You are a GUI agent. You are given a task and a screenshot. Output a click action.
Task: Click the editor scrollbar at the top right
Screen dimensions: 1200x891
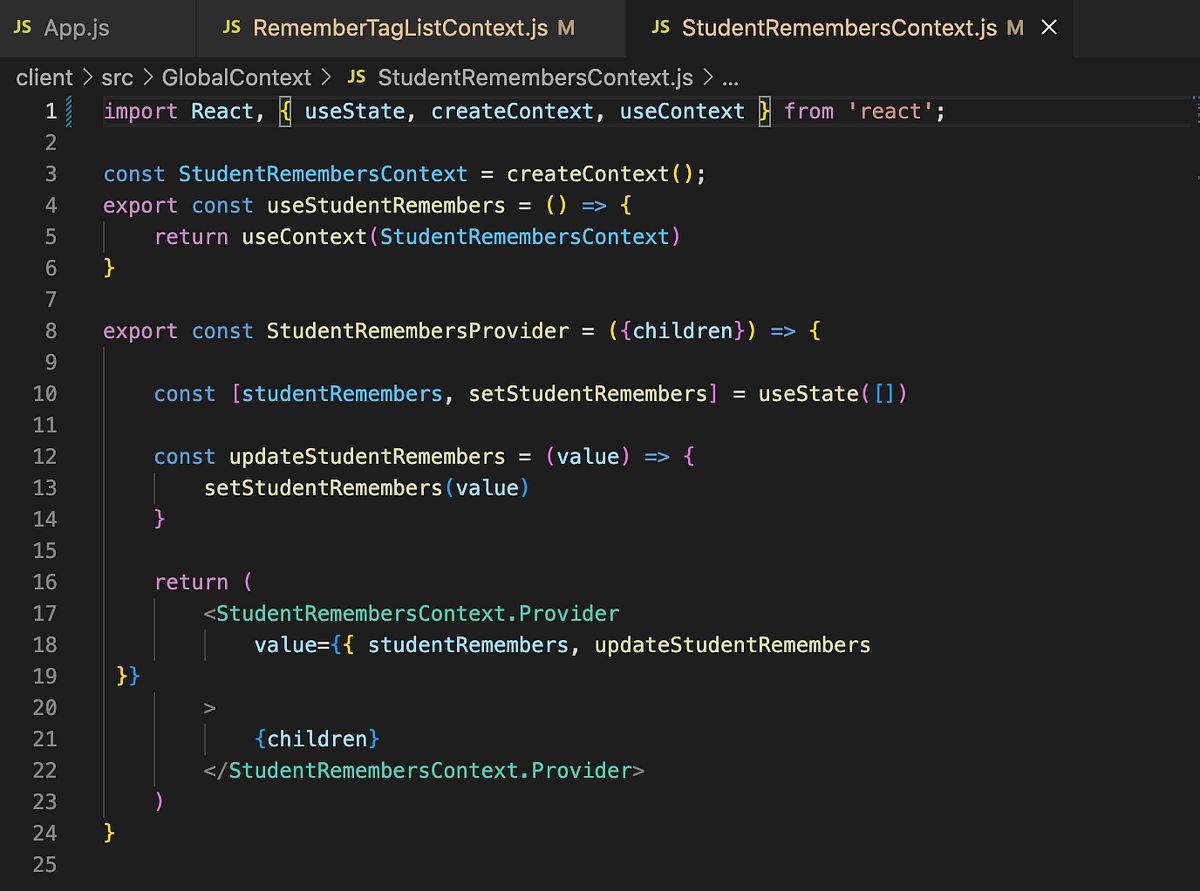(1192, 110)
